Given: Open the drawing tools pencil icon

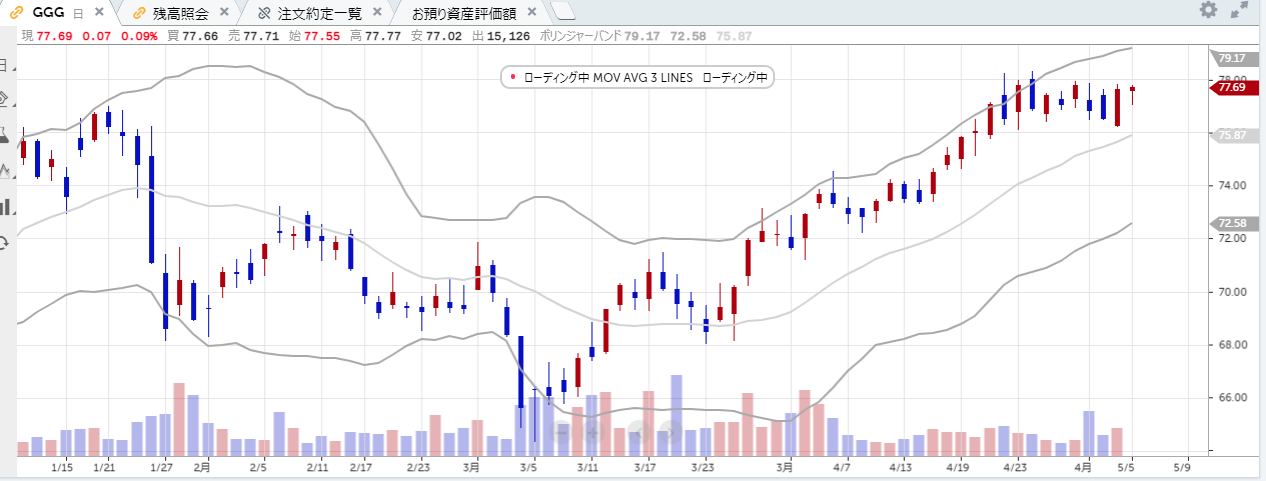Looking at the screenshot, I should click(x=5, y=99).
